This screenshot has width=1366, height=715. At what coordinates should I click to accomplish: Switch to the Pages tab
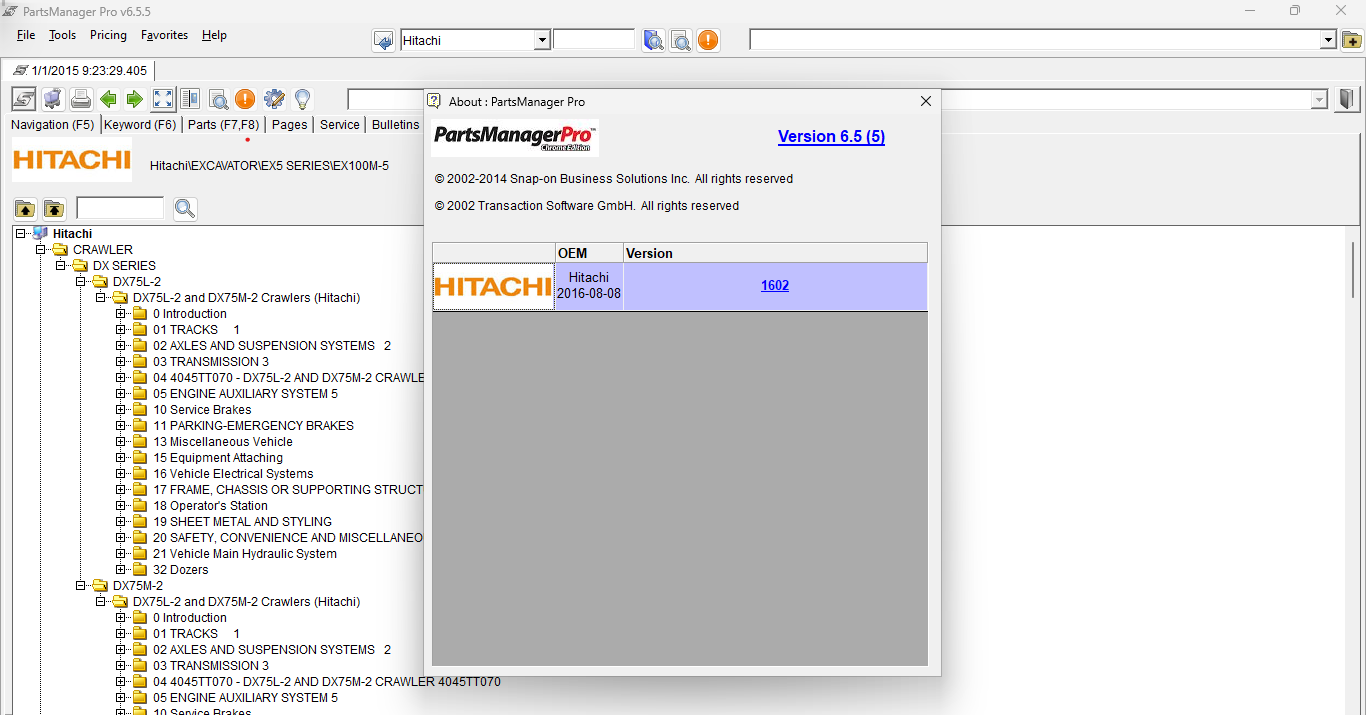click(x=290, y=125)
